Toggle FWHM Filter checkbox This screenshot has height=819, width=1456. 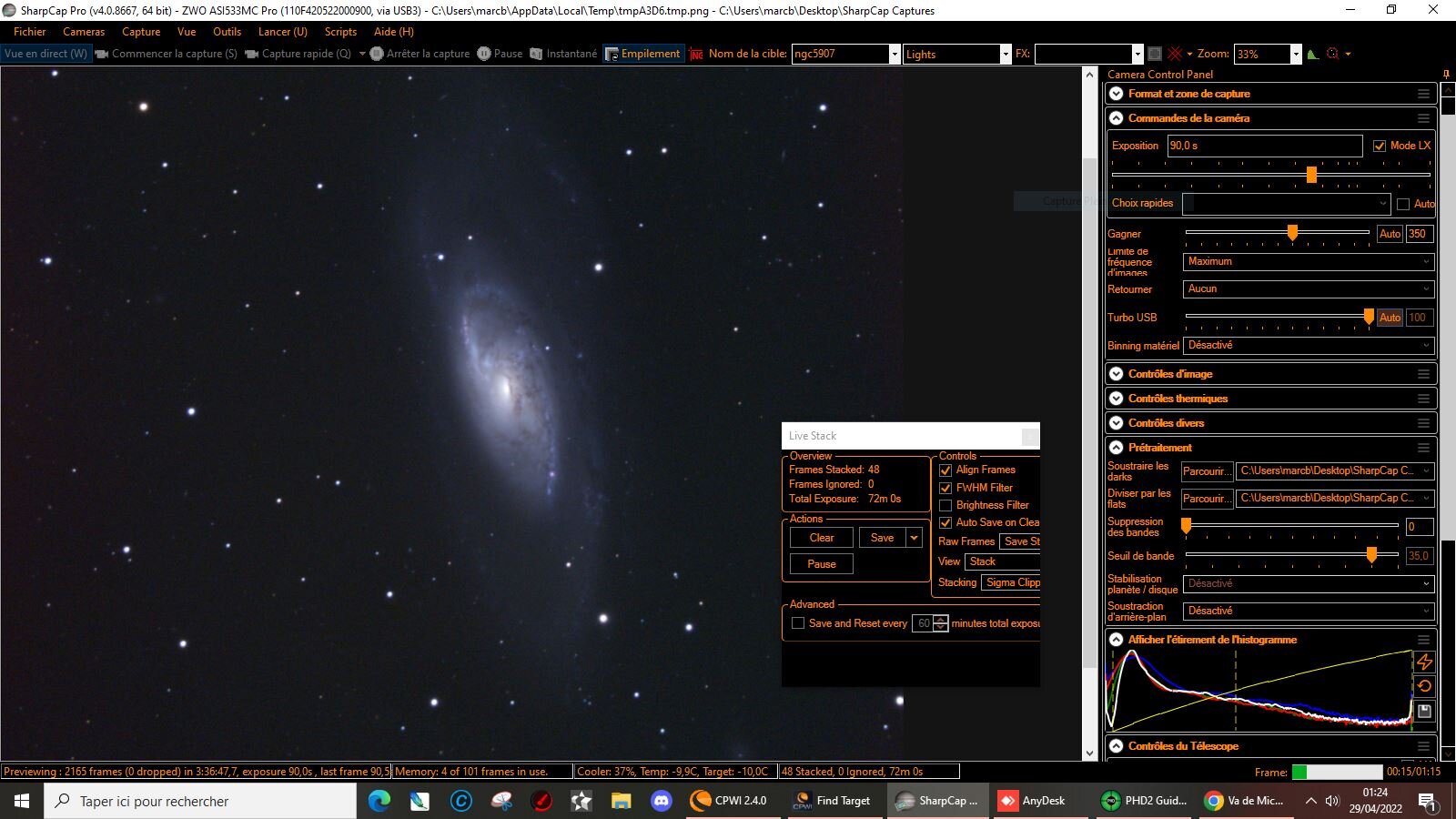(x=945, y=488)
